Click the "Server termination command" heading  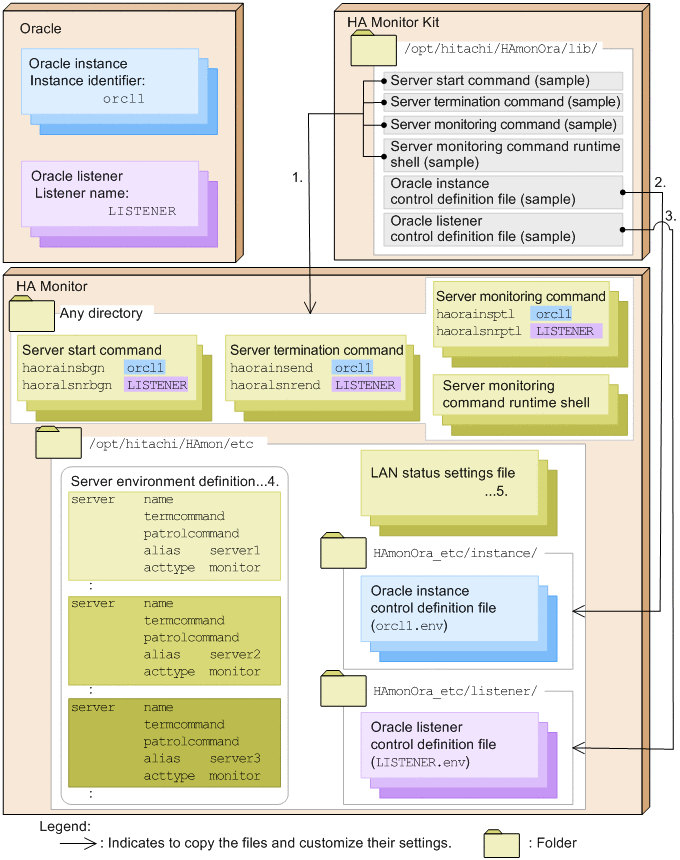point(316,350)
